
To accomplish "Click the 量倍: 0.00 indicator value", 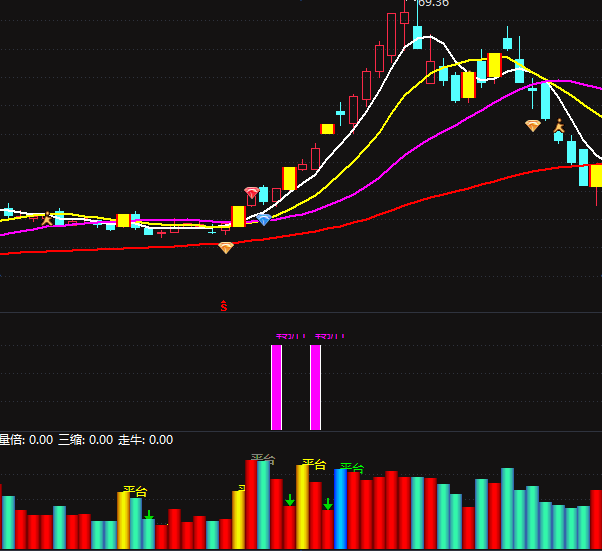I will (26, 440).
